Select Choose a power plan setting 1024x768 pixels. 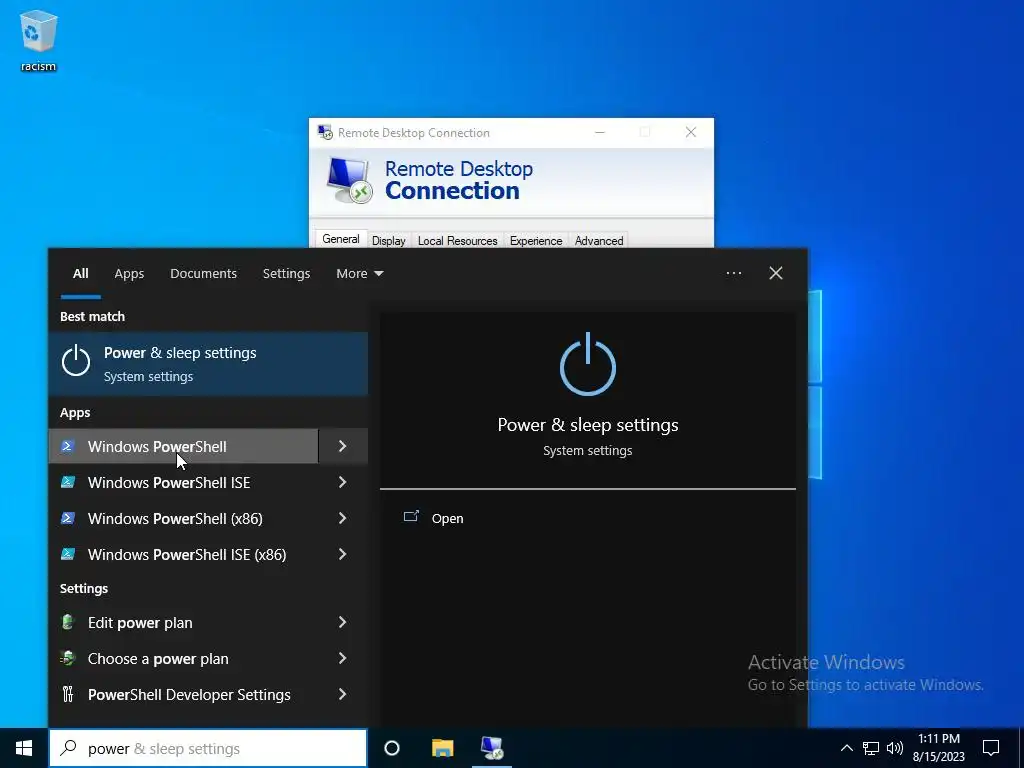tap(184, 658)
